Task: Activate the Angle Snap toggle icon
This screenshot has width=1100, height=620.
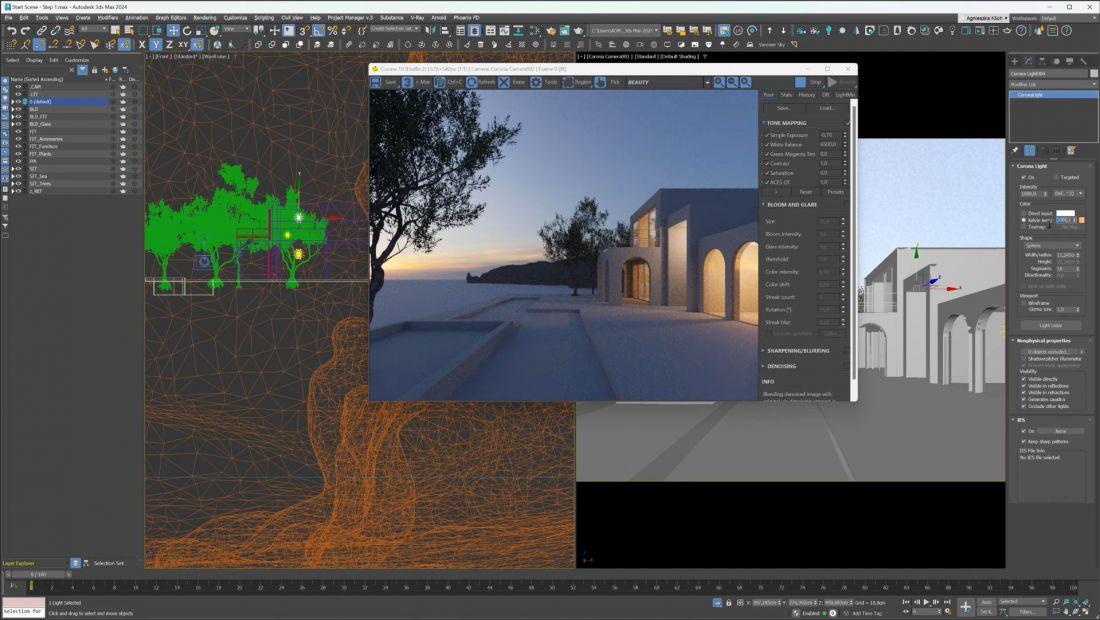Action: 318,31
